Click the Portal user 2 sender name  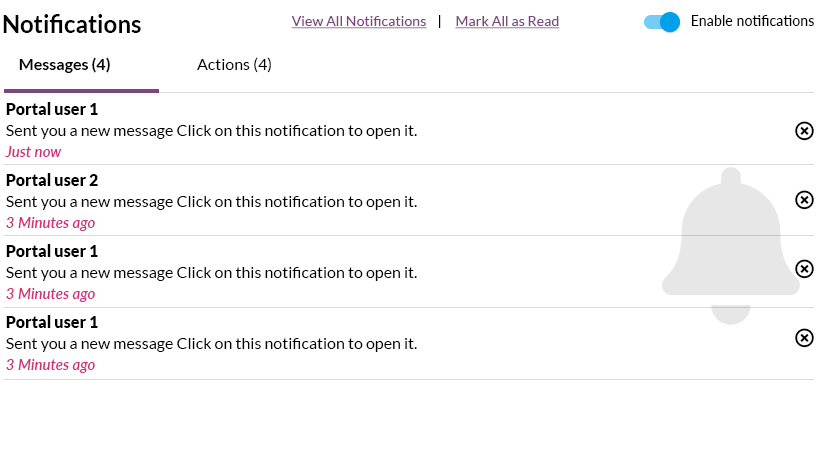[x=52, y=180]
